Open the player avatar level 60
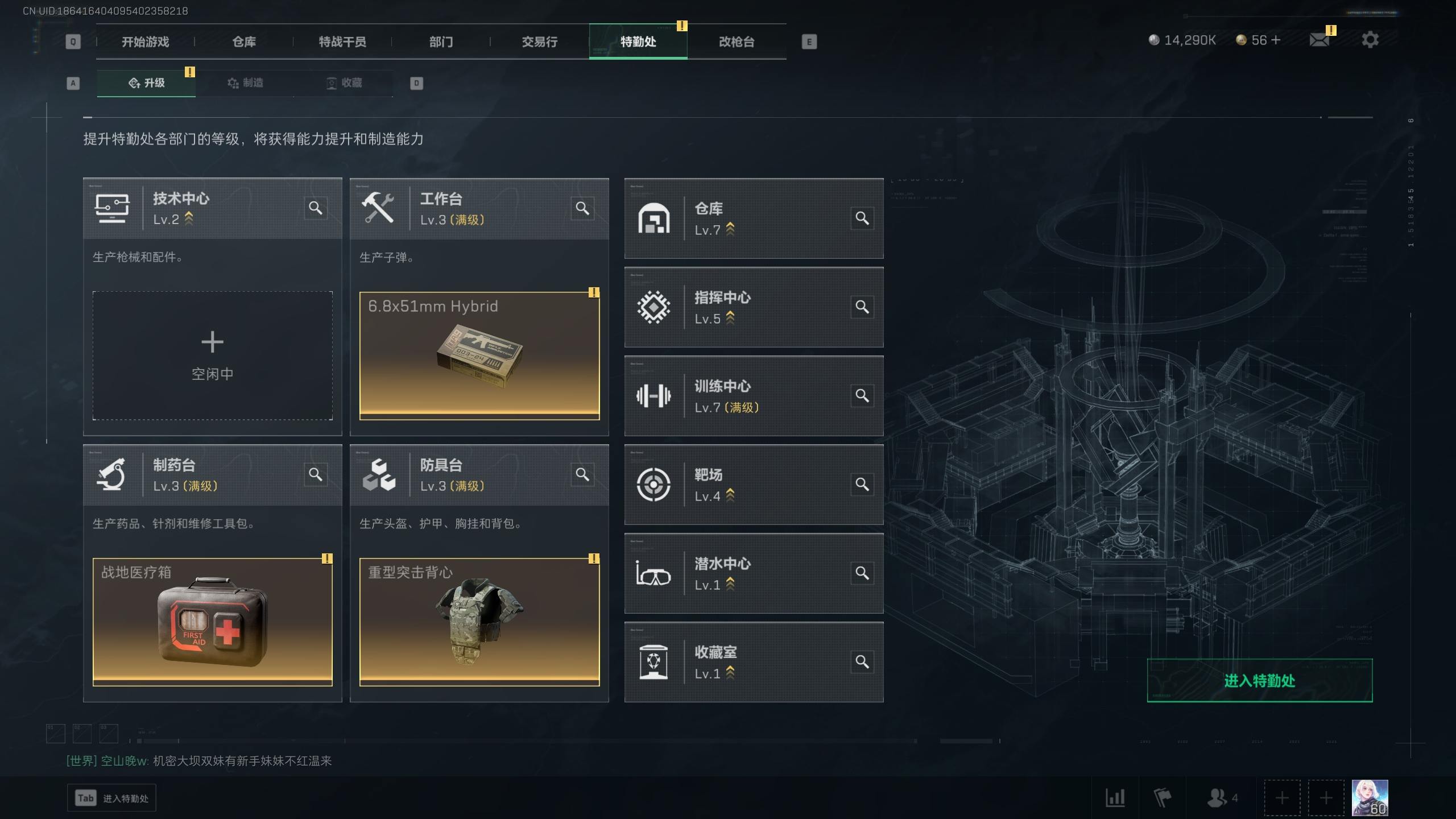 tap(1370, 798)
